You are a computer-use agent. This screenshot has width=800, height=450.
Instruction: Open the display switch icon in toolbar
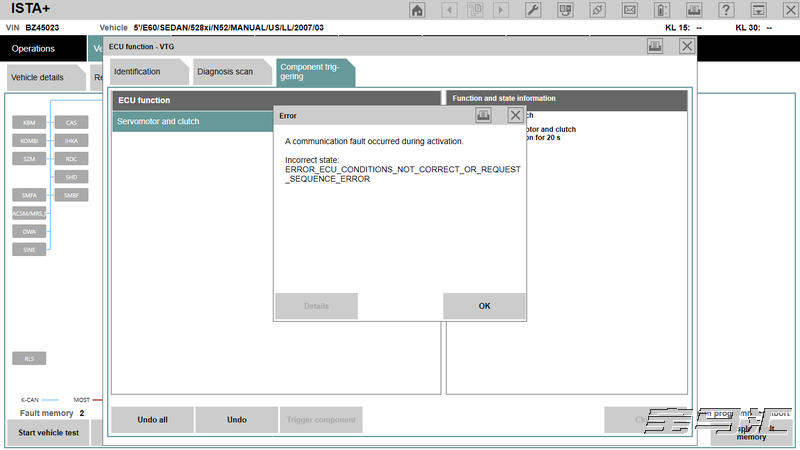pos(565,10)
